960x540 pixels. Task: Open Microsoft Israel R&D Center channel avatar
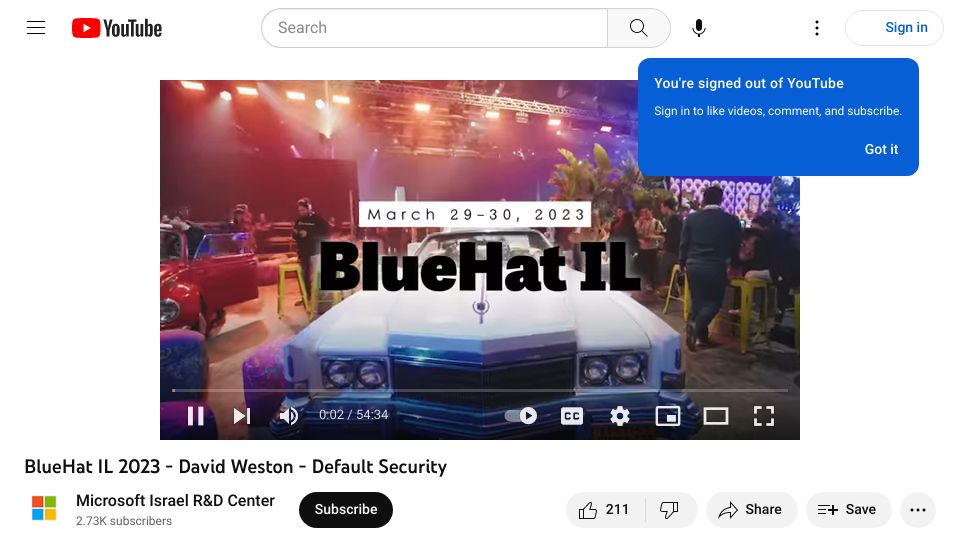pyautogui.click(x=44, y=508)
